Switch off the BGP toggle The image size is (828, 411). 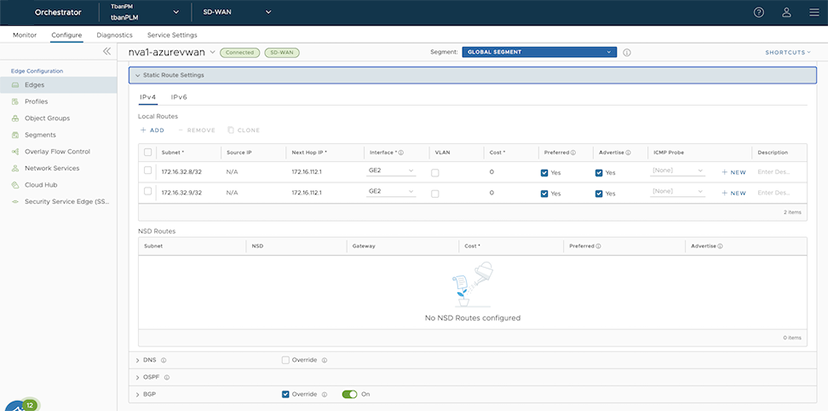click(349, 394)
